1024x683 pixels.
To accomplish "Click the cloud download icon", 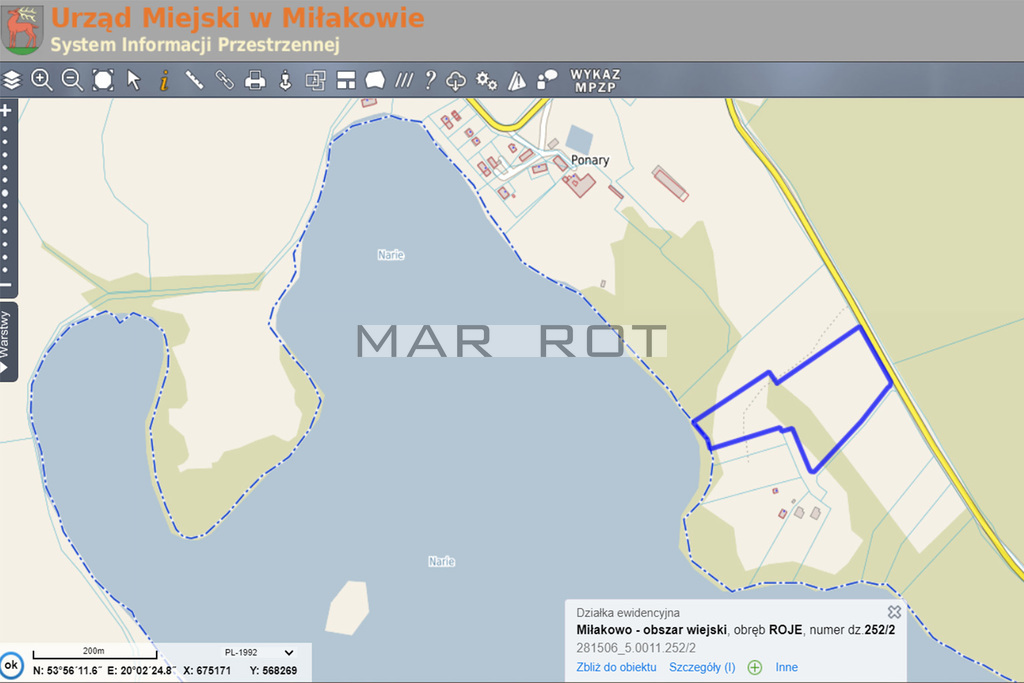I will click(457, 80).
